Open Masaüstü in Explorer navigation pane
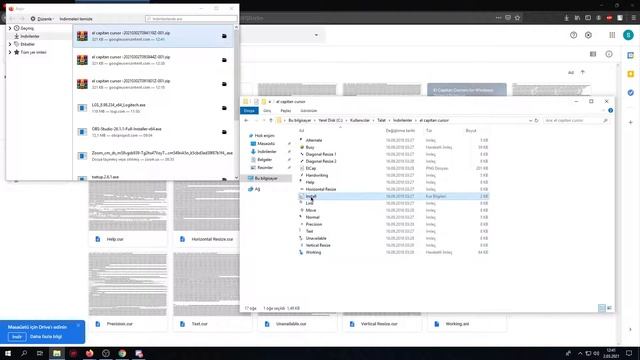The image size is (640, 360). click(x=266, y=144)
